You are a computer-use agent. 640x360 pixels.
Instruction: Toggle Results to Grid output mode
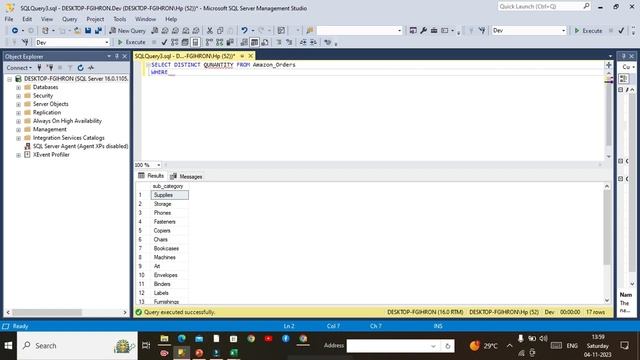pyautogui.click(x=254, y=42)
